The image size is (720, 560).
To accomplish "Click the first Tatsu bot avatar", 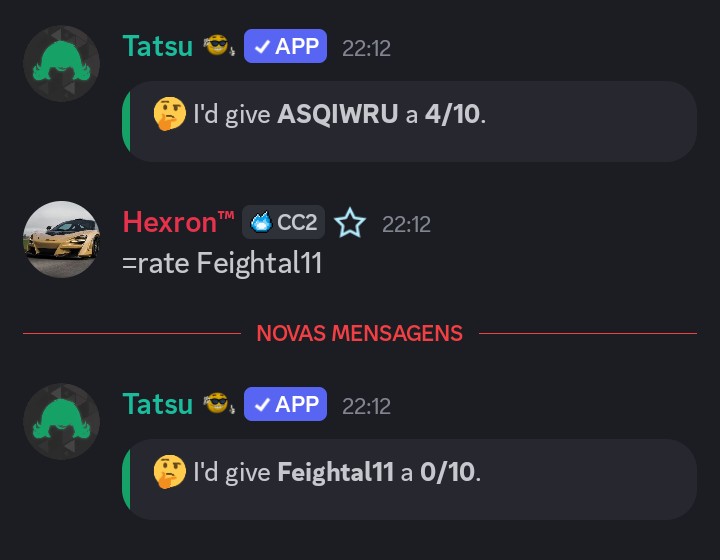I will 61,63.
